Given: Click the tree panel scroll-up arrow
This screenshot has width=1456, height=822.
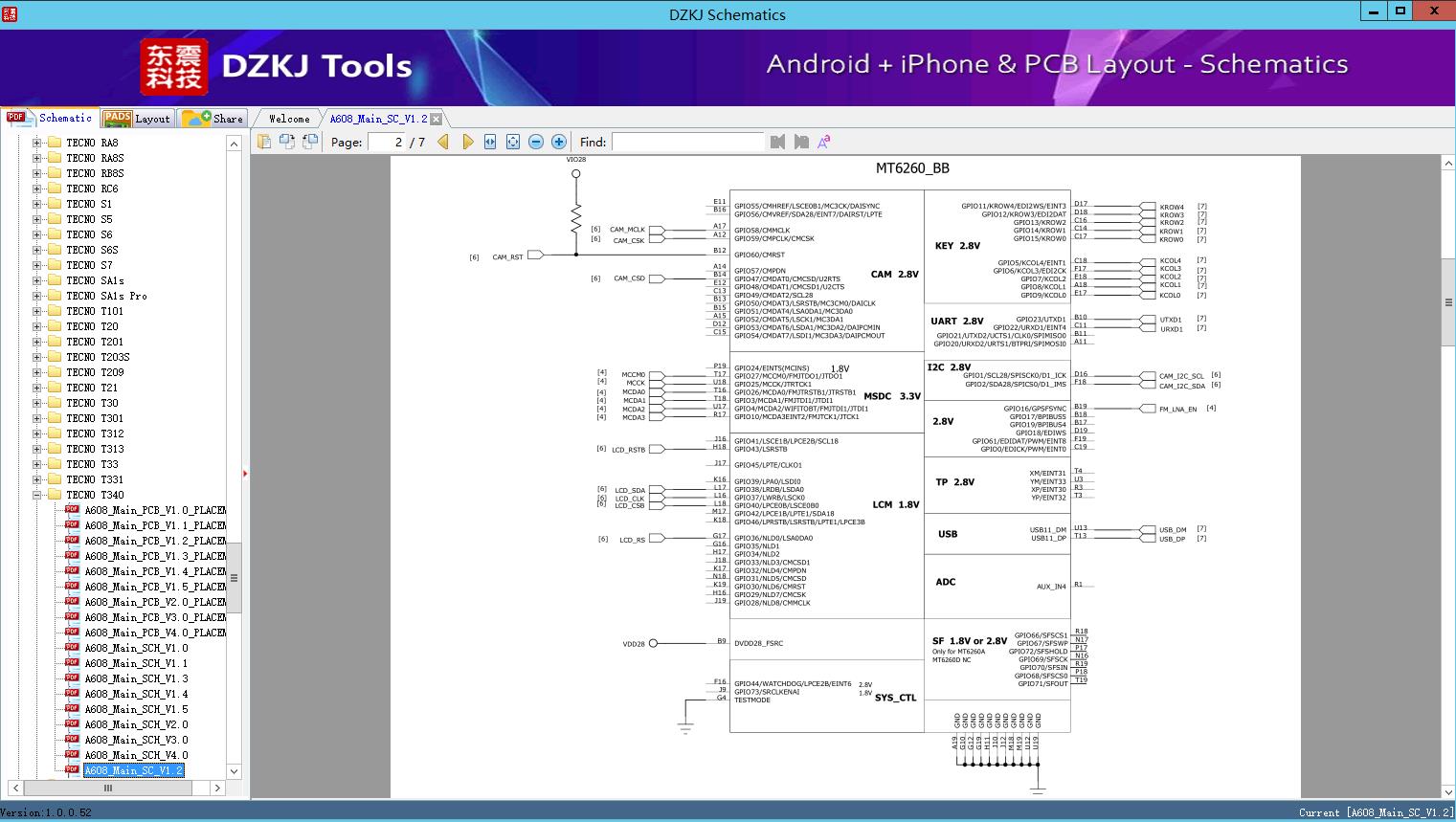Looking at the screenshot, I should 234,144.
